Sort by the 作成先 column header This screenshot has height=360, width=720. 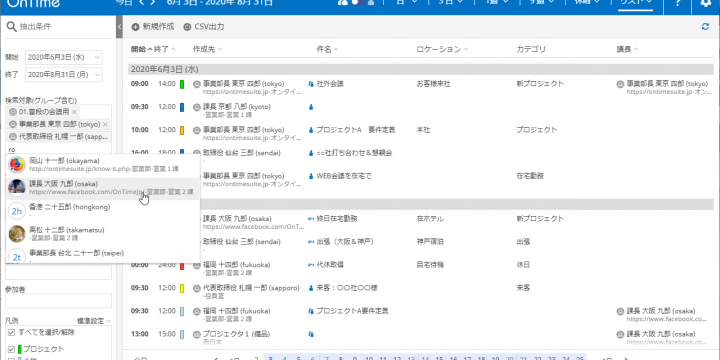click(208, 49)
